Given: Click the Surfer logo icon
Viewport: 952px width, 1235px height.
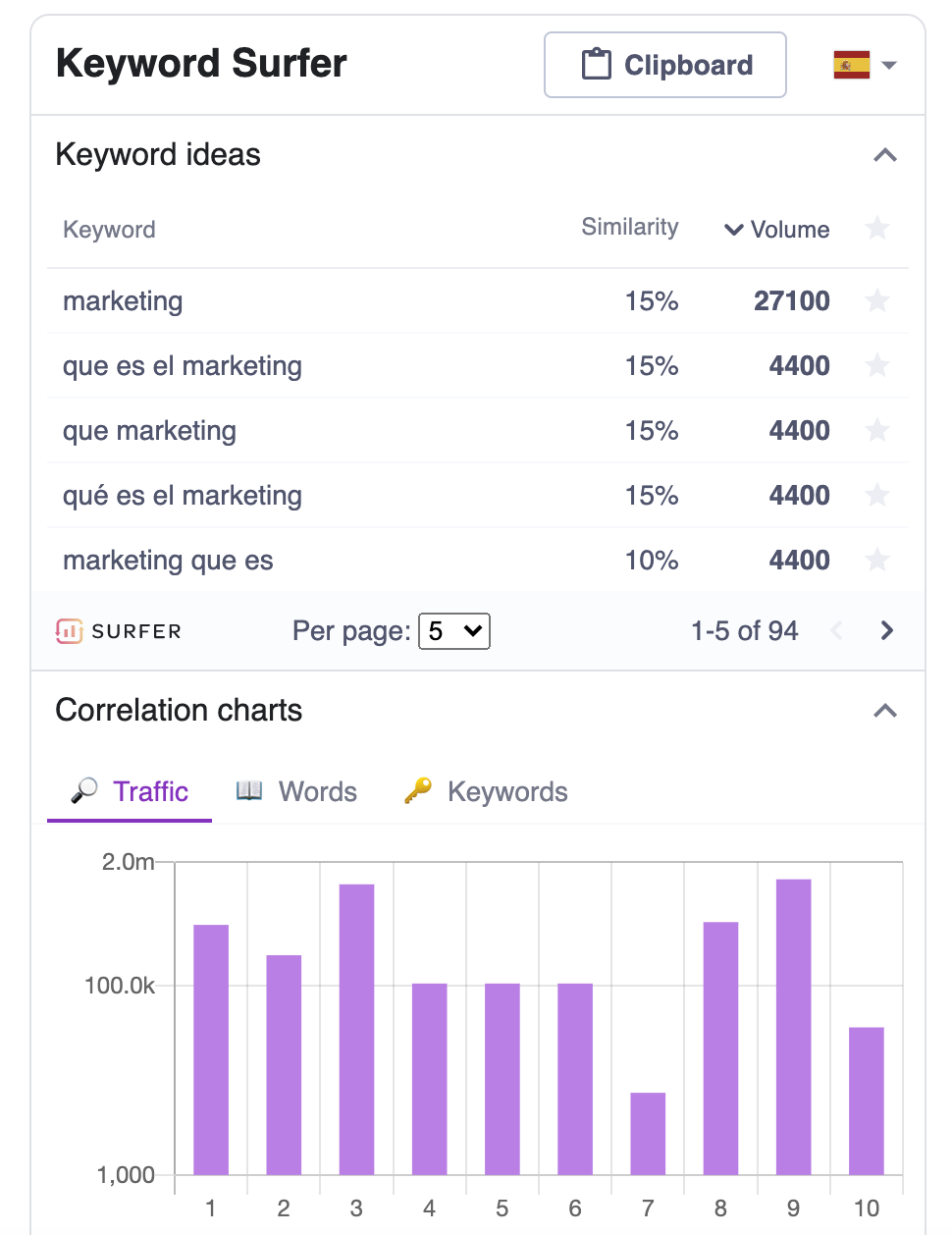Looking at the screenshot, I should coord(69,631).
